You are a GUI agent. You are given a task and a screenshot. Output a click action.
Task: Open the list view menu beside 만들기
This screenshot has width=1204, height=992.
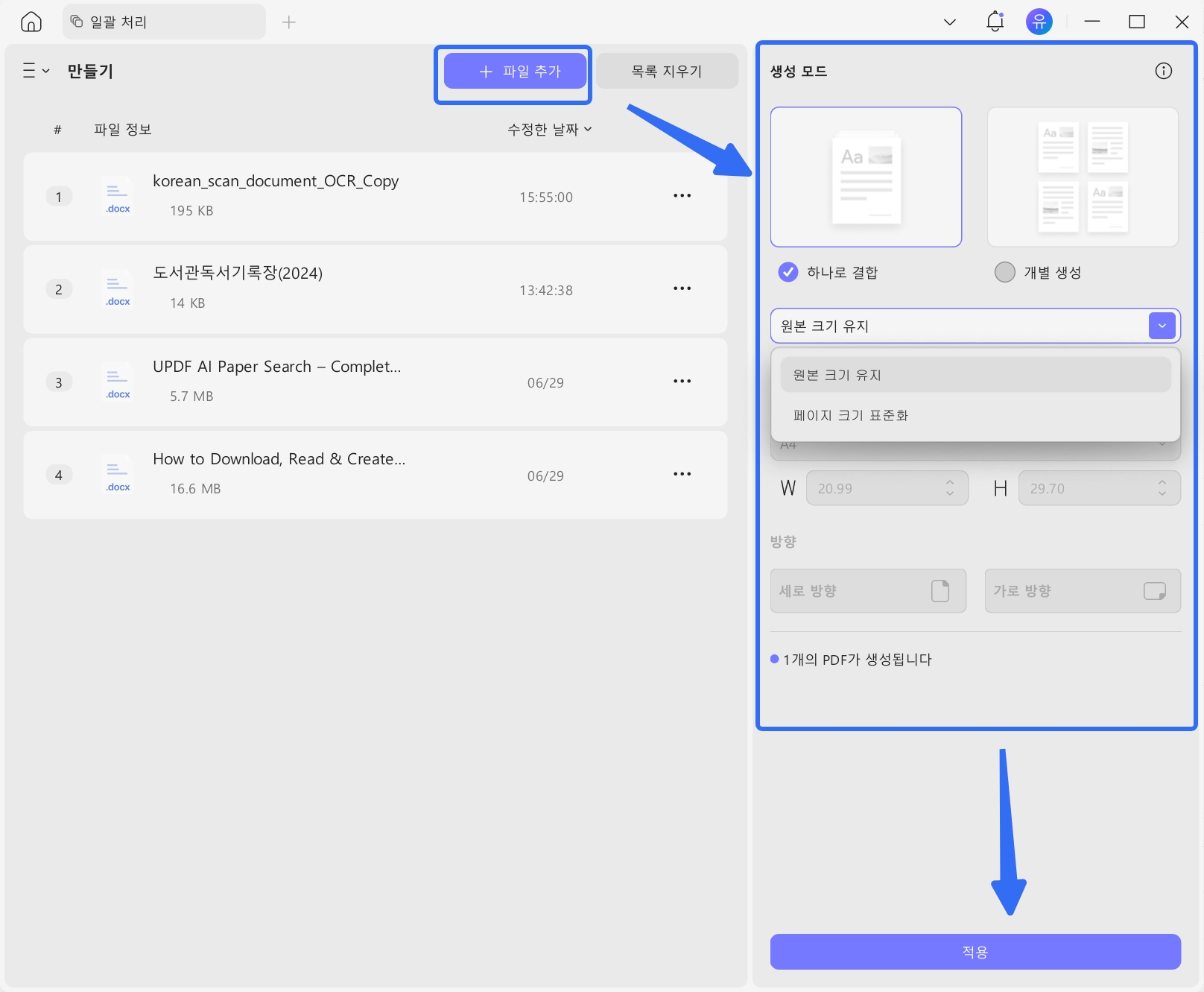pyautogui.click(x=36, y=71)
